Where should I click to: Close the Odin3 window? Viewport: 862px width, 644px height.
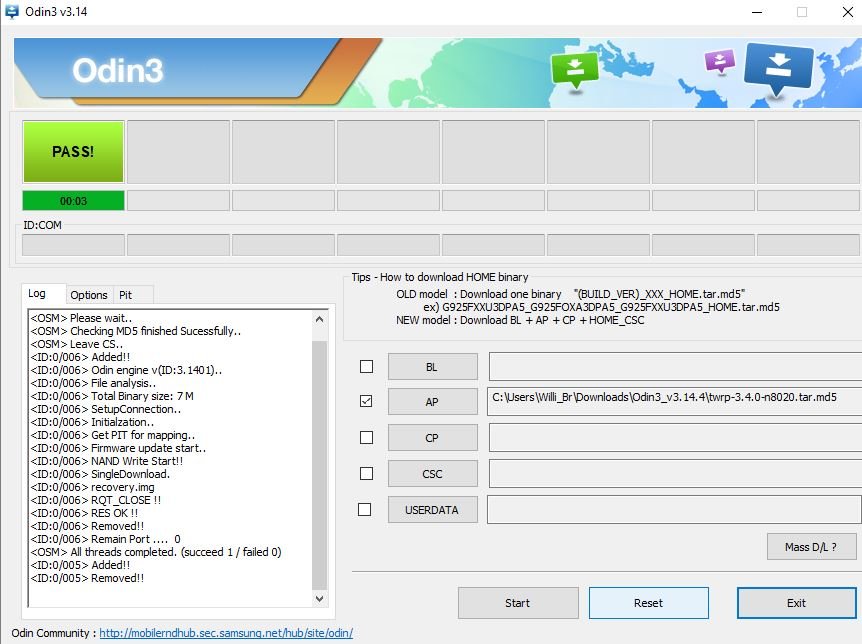click(848, 12)
